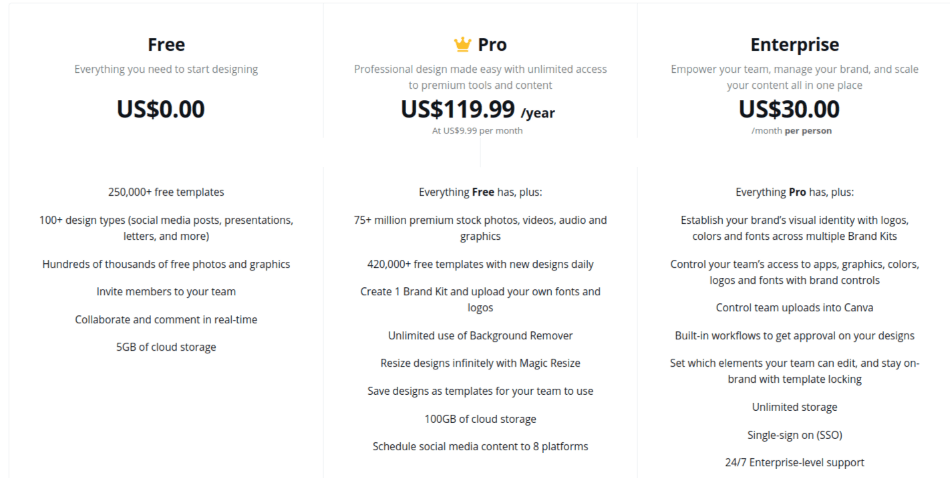This screenshot has width=950, height=478.
Task: Click the US$0.00 price
Action: (x=161, y=109)
